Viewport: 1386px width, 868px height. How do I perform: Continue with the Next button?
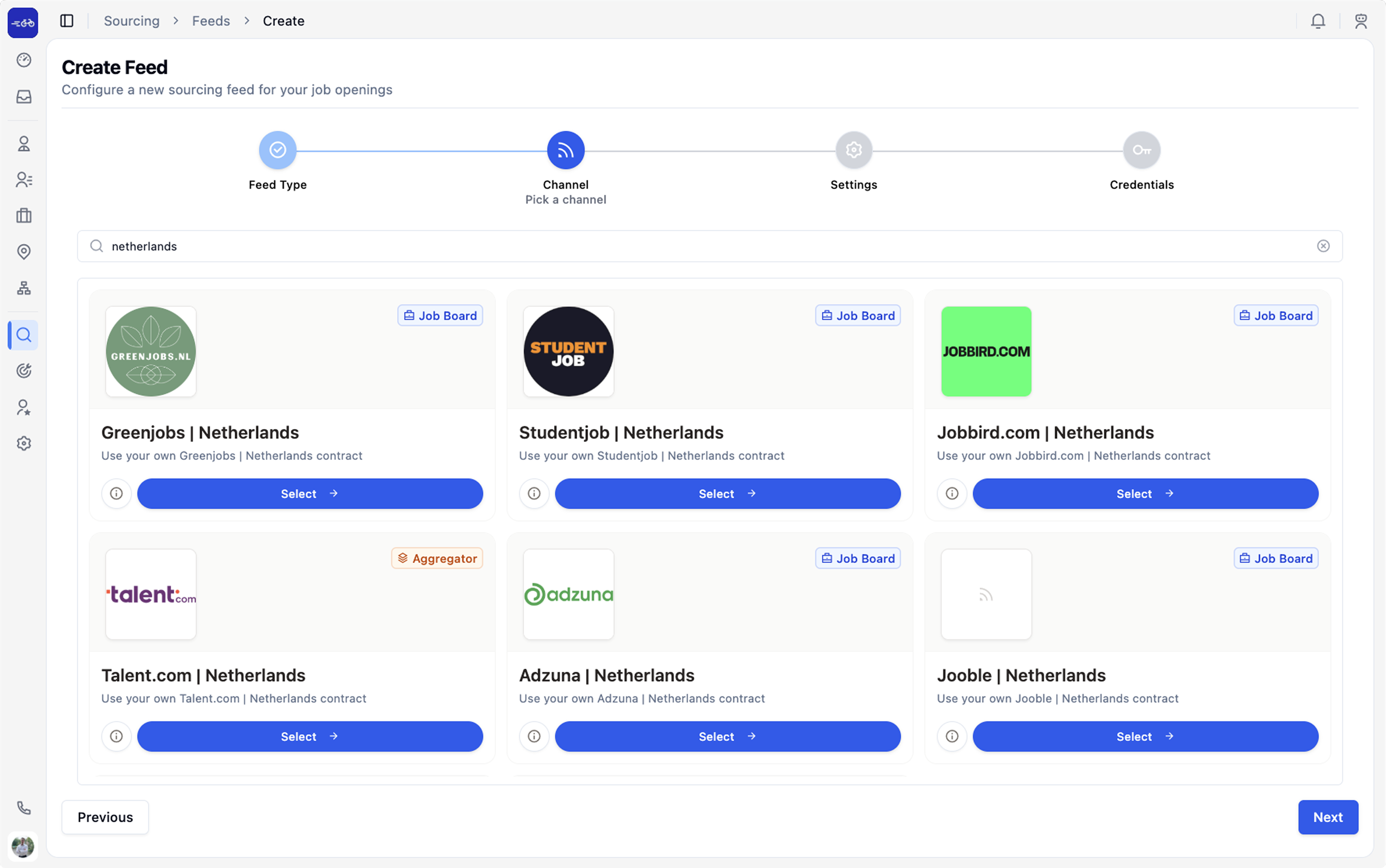[x=1328, y=817]
